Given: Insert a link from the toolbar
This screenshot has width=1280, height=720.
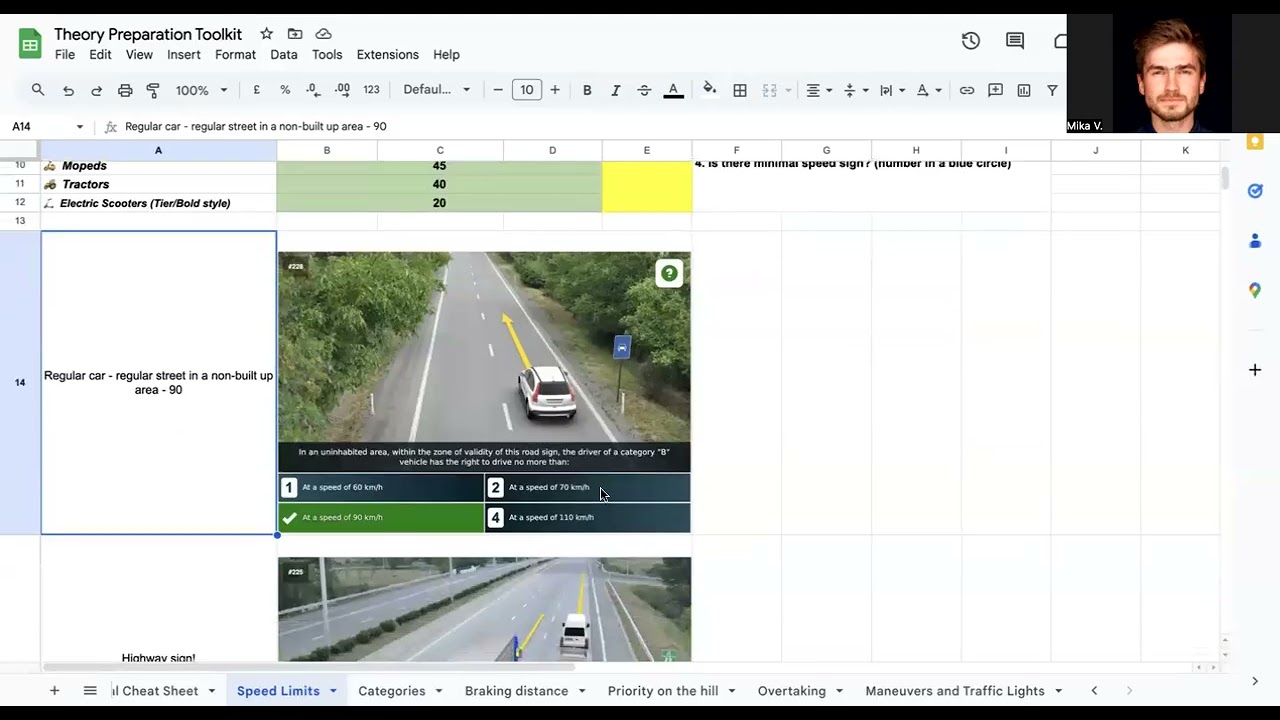Looking at the screenshot, I should click(967, 90).
